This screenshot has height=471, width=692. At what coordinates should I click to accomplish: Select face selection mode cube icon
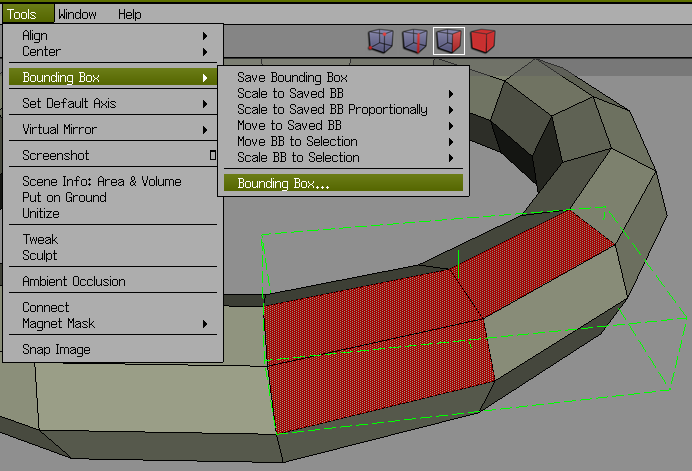point(448,41)
